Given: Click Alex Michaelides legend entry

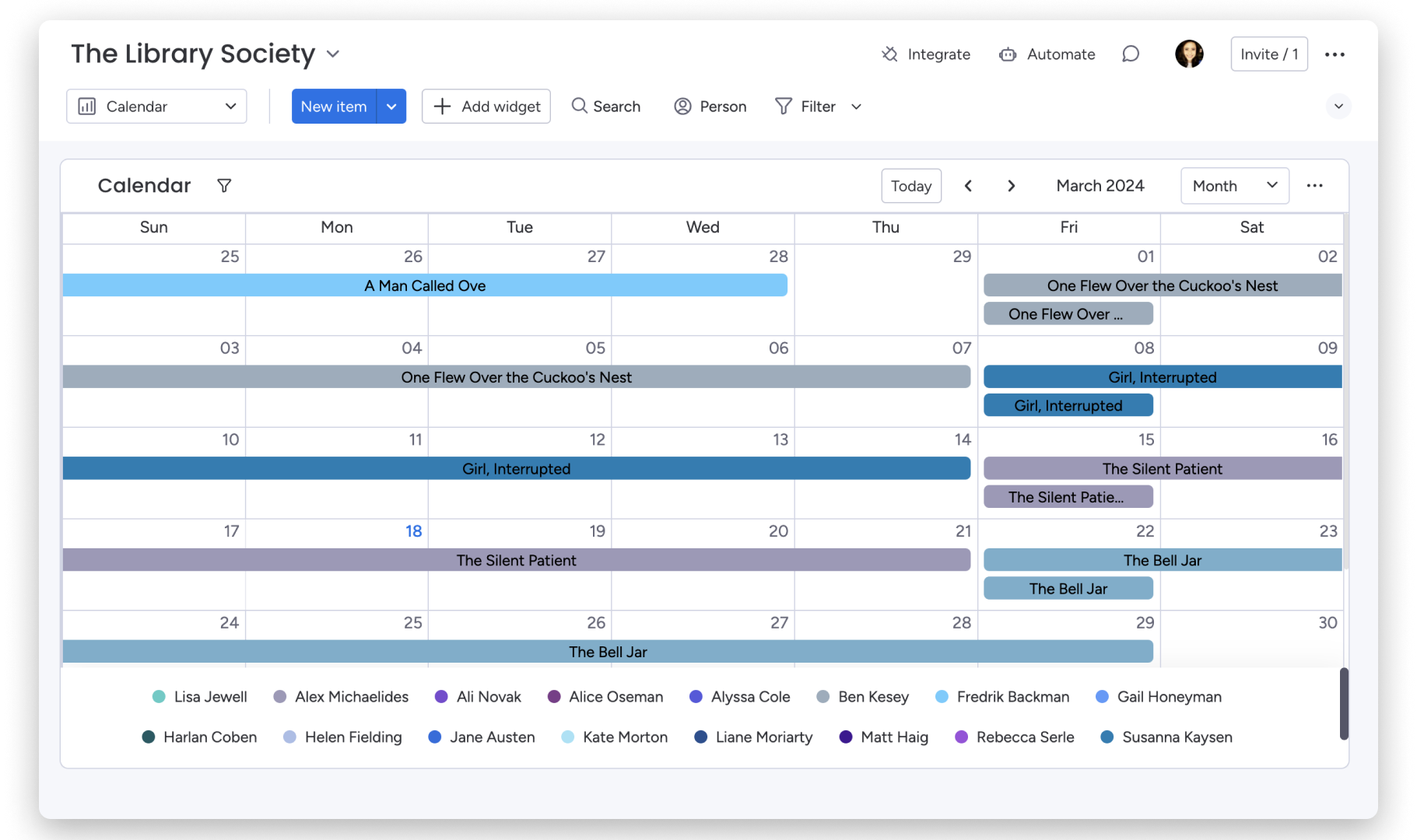Looking at the screenshot, I should [x=341, y=697].
